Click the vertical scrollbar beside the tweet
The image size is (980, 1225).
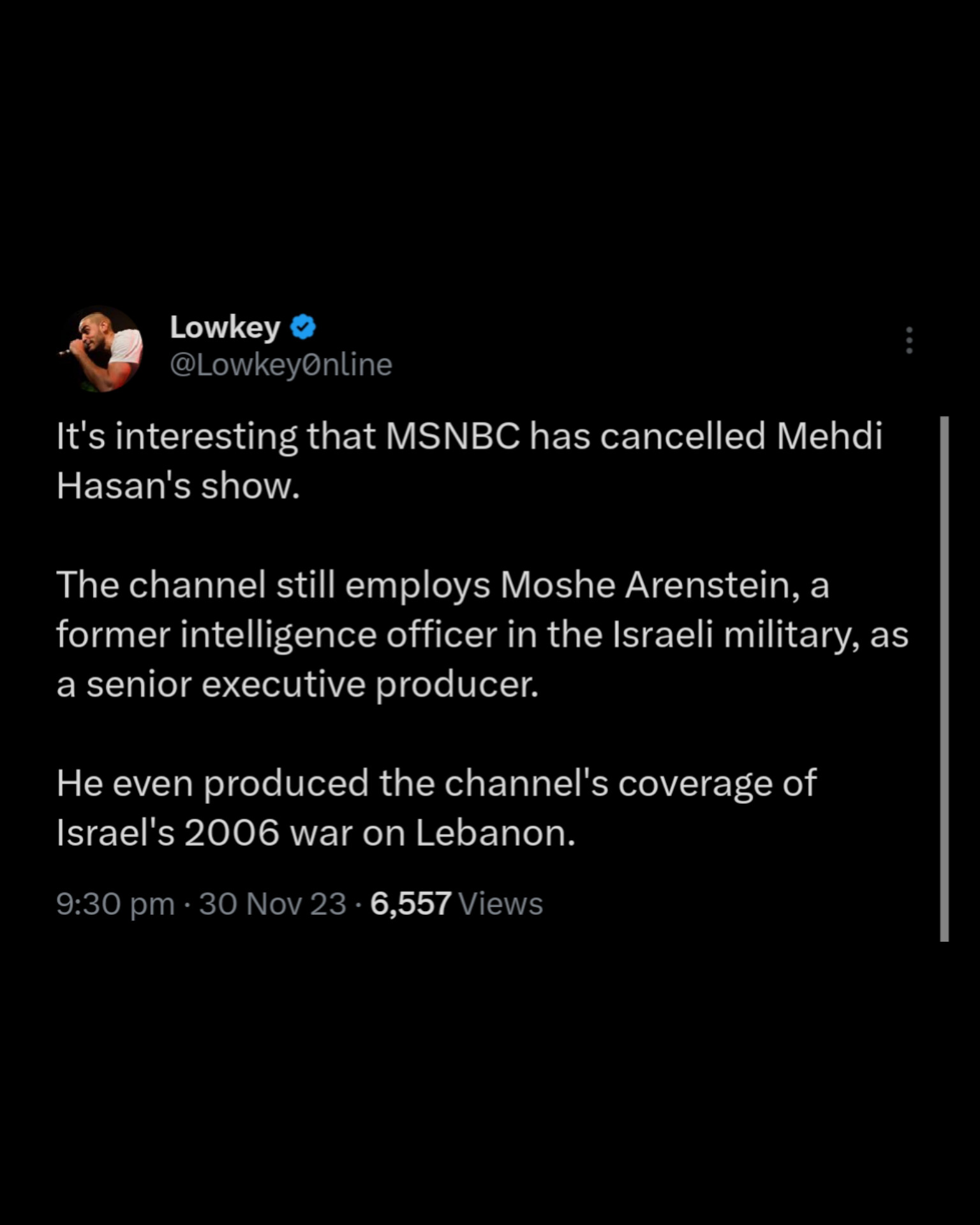click(x=944, y=678)
